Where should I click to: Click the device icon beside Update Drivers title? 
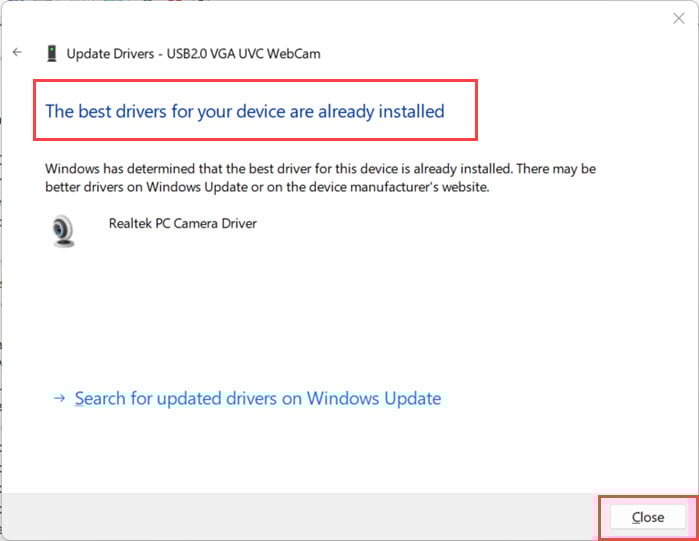click(52, 53)
